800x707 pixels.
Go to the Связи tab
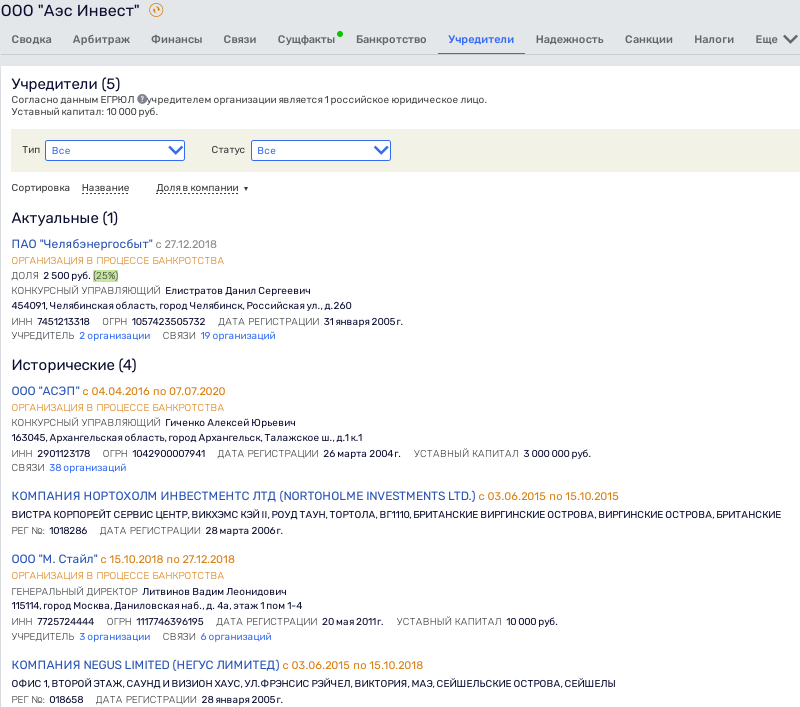240,39
